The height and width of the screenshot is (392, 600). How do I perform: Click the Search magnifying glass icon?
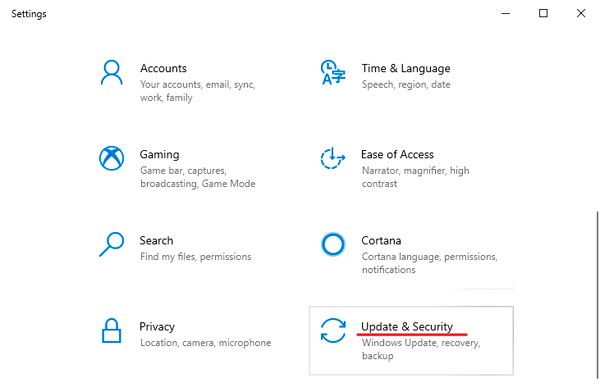[x=111, y=244]
